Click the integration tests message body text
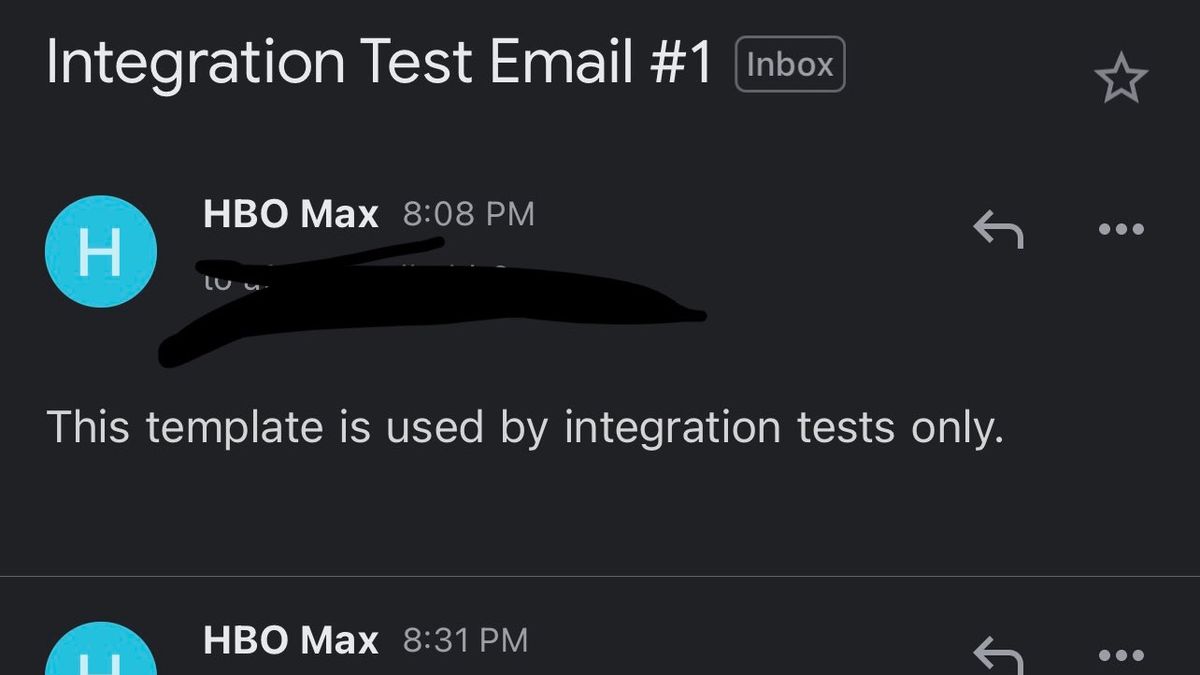The height and width of the screenshot is (675, 1200). (x=524, y=428)
